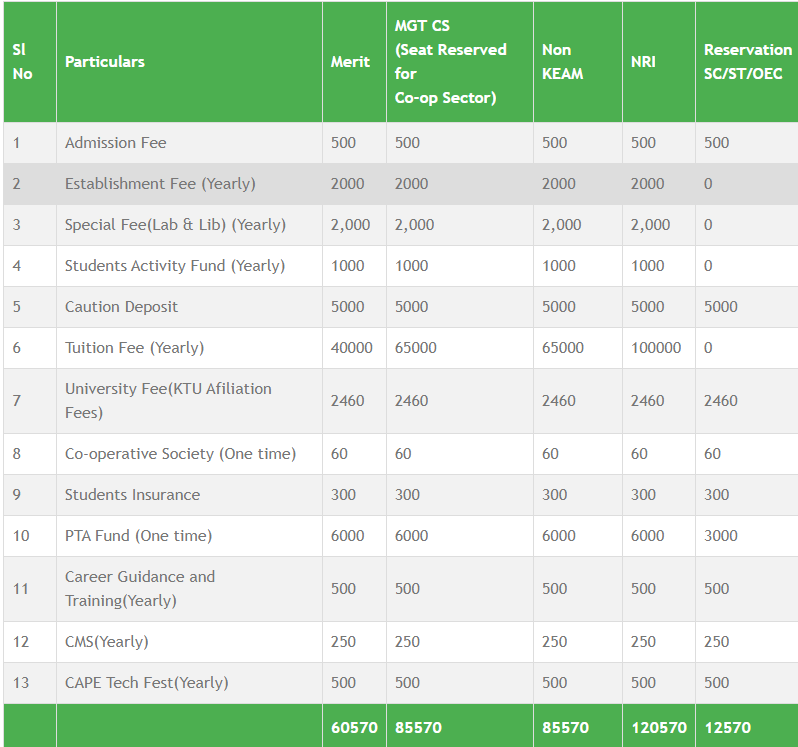This screenshot has height=747, width=798.
Task: Select the NRI tuition value 100000
Action: tap(656, 348)
